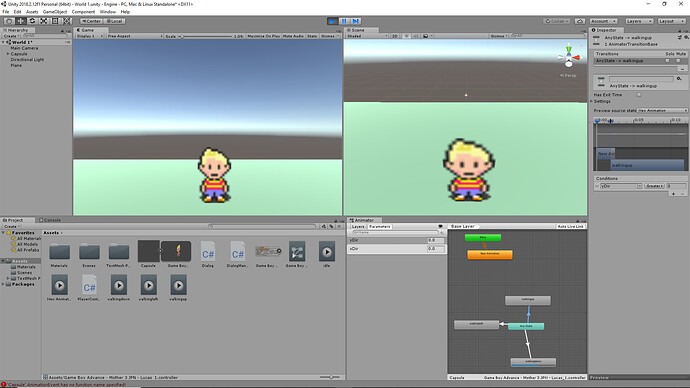Select the Hand tool in toolbar
The height and width of the screenshot is (388, 690).
[9, 21]
